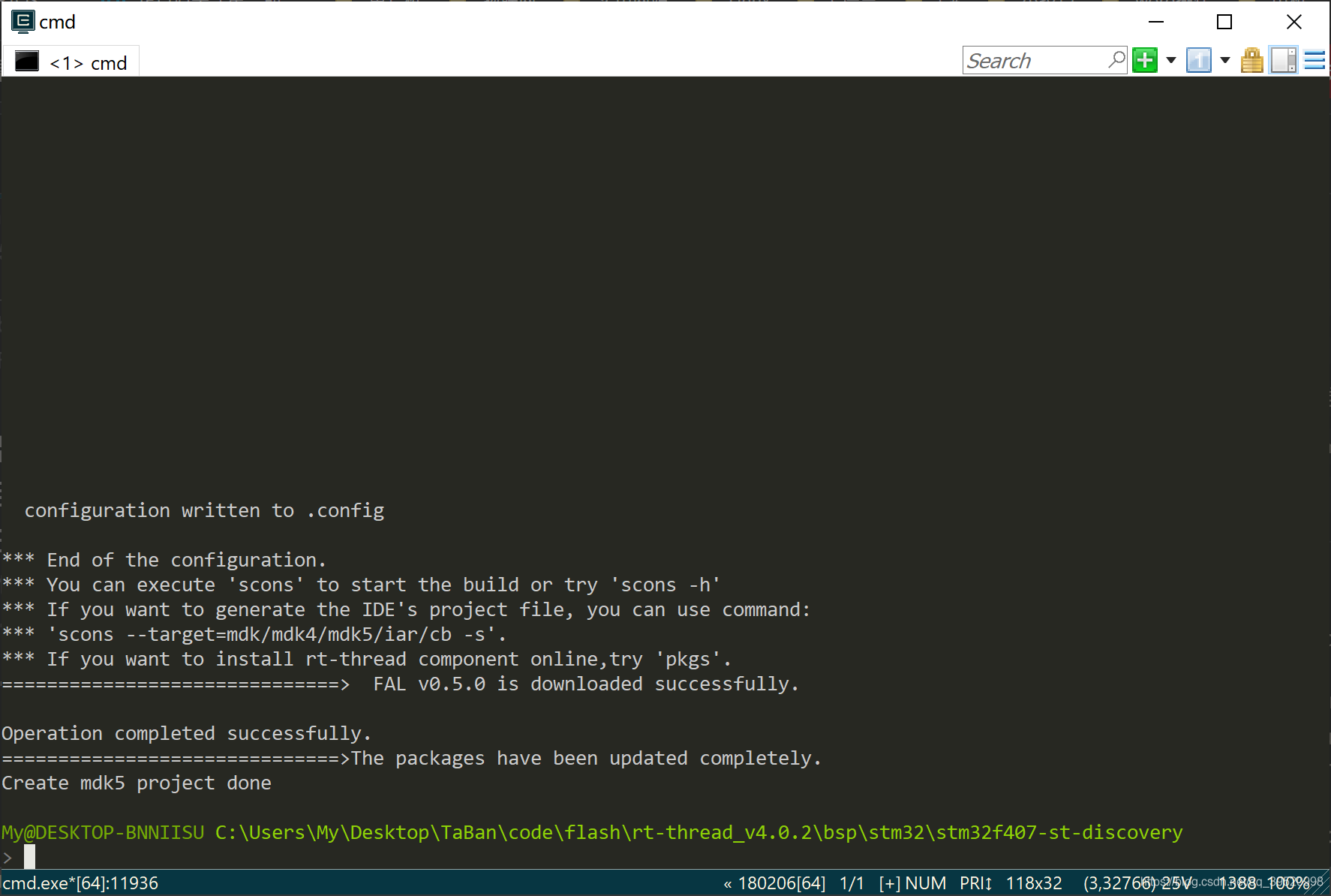Click the '1/1' console count in status bar
The image size is (1331, 896).
(x=852, y=883)
